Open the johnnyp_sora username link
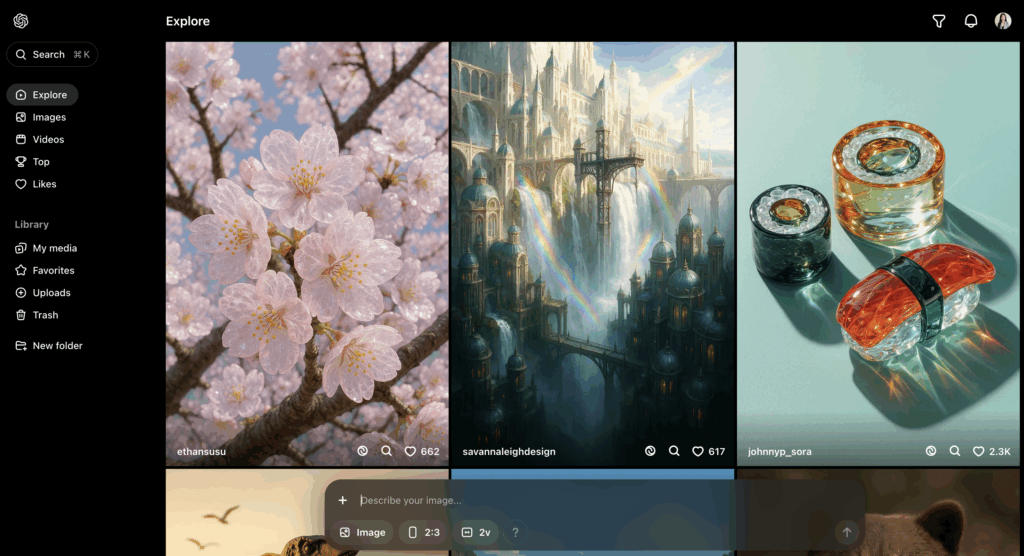The height and width of the screenshot is (556, 1024). (780, 451)
